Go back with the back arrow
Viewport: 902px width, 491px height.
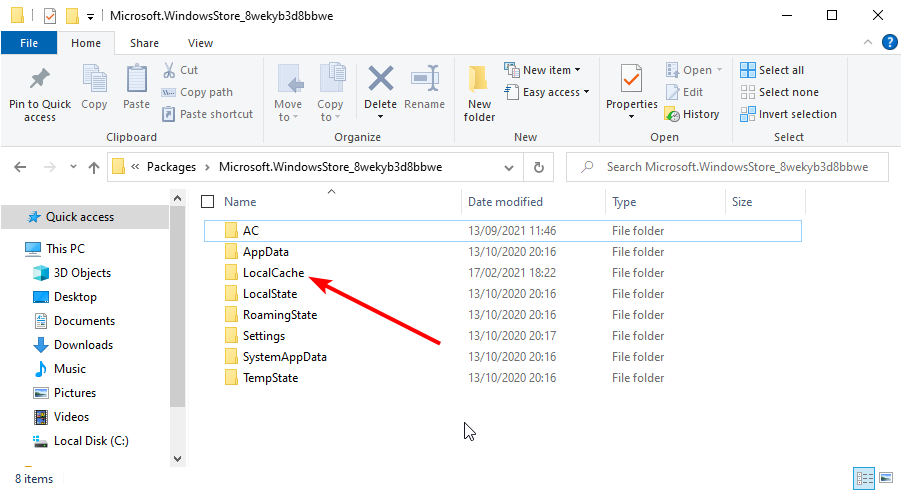[20, 167]
